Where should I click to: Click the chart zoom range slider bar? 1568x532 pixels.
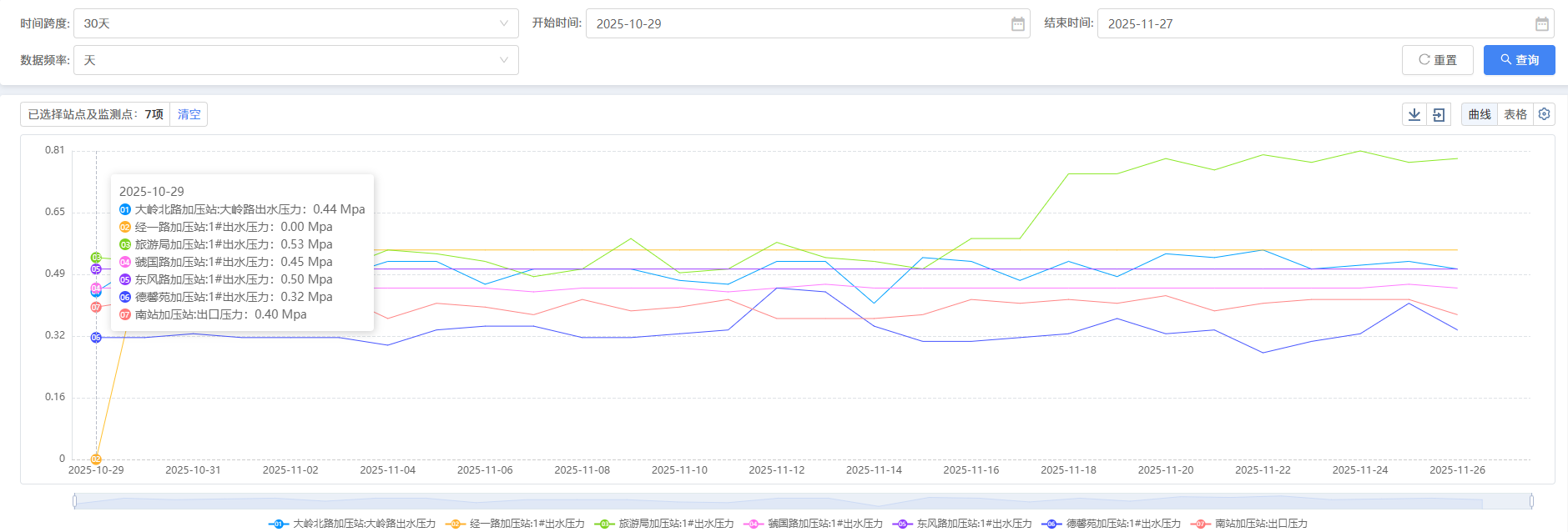[x=801, y=501]
